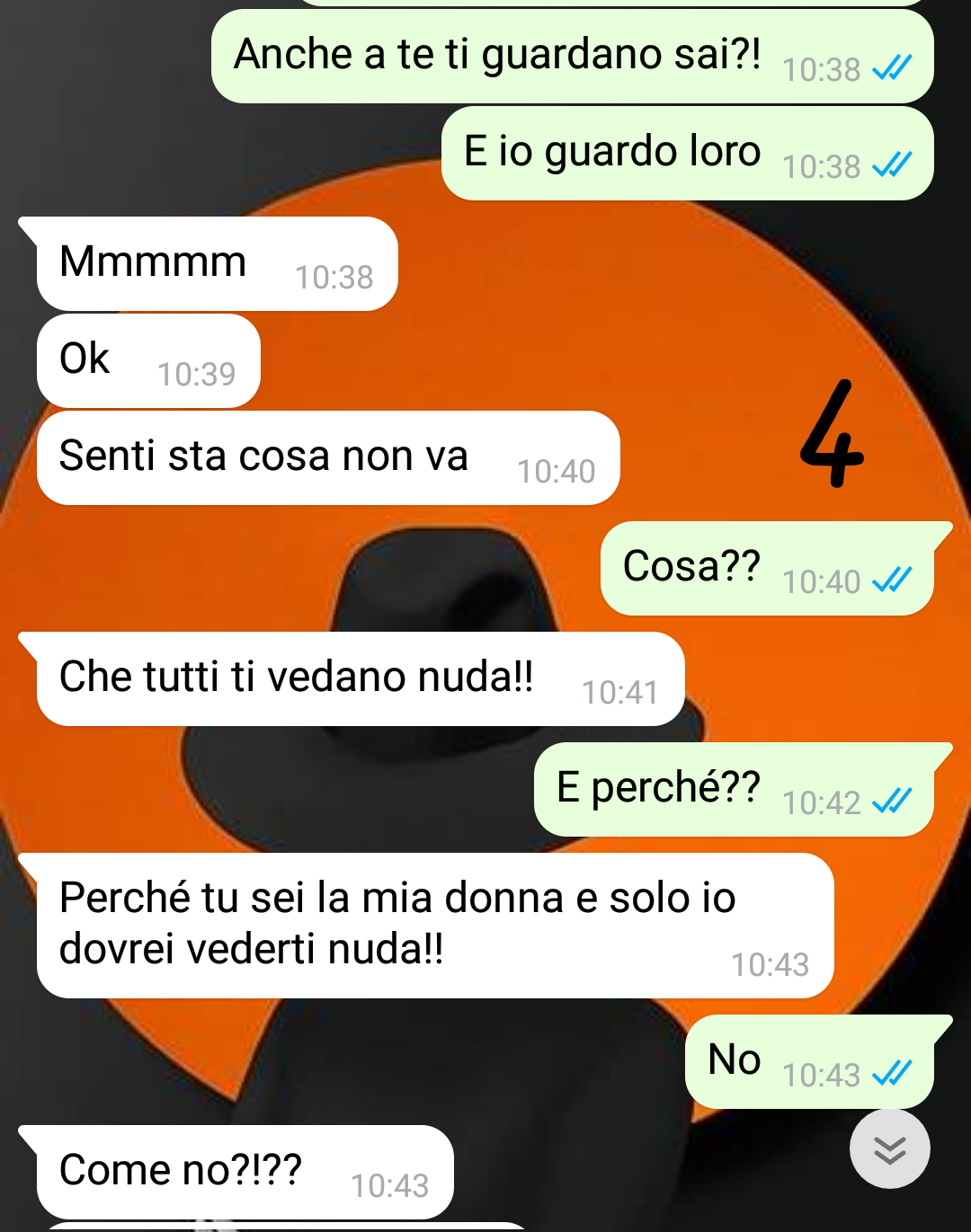Tap the 10:43 timestamp on 'Come no?!??'

tap(389, 1185)
